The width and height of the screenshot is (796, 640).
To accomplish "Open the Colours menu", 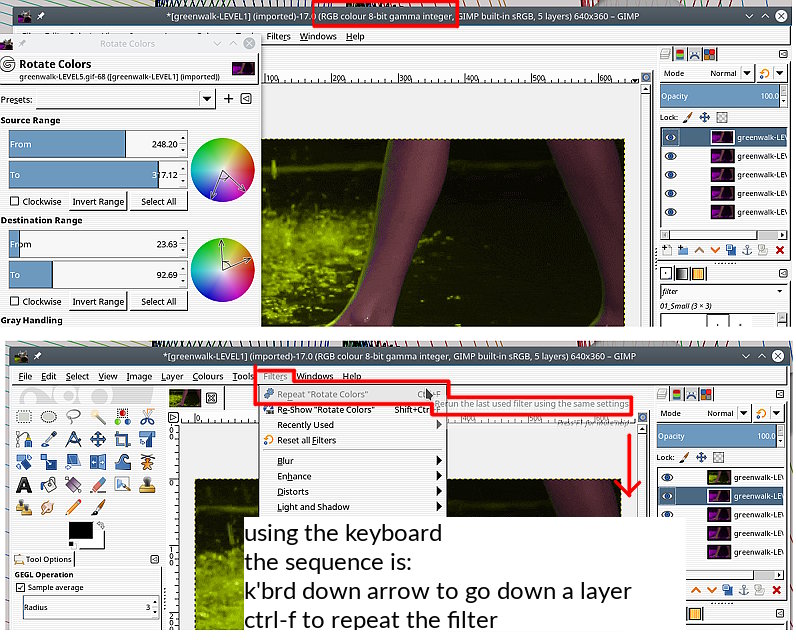I will tap(208, 376).
